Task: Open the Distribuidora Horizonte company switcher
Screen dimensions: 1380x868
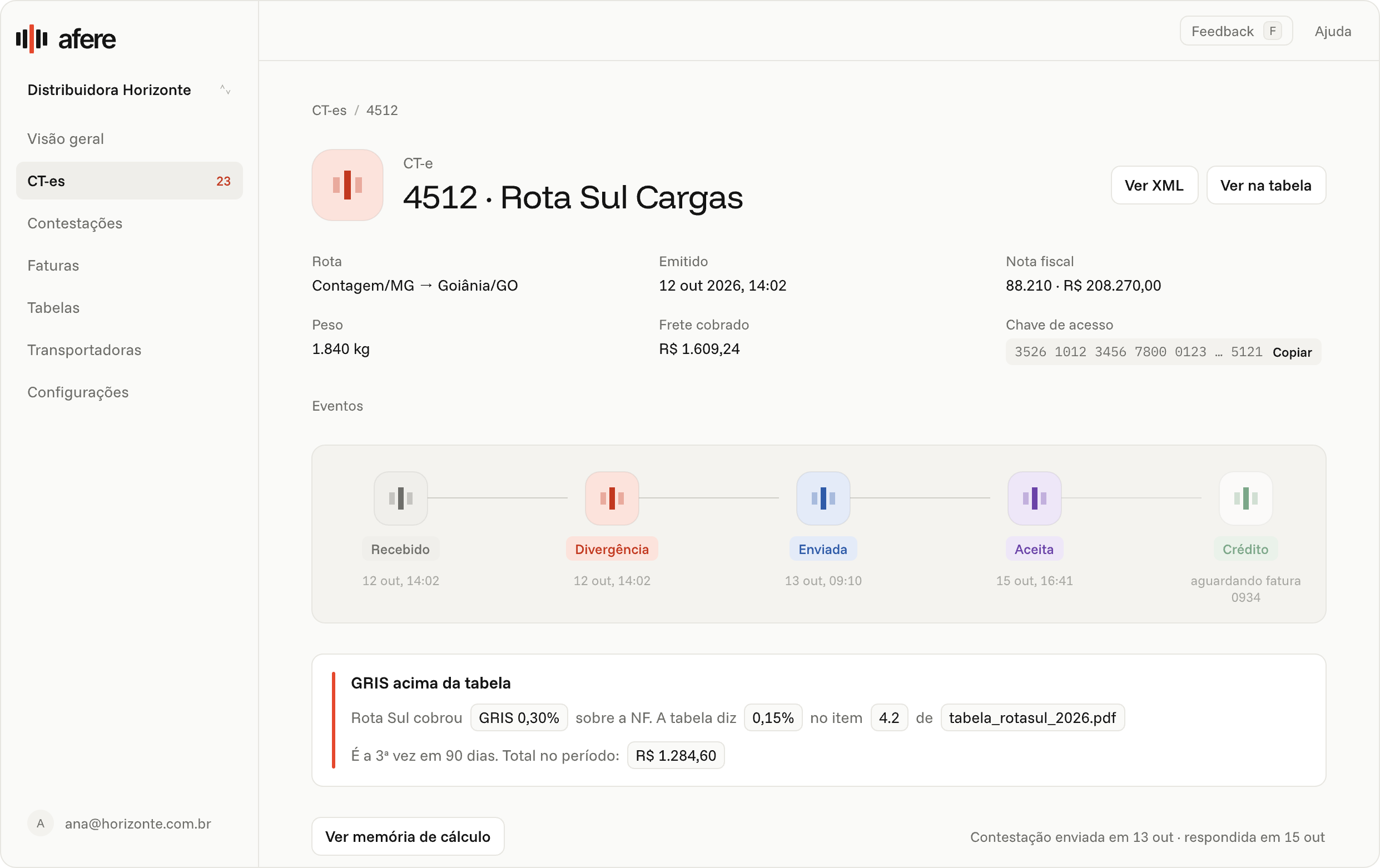Action: [x=130, y=90]
